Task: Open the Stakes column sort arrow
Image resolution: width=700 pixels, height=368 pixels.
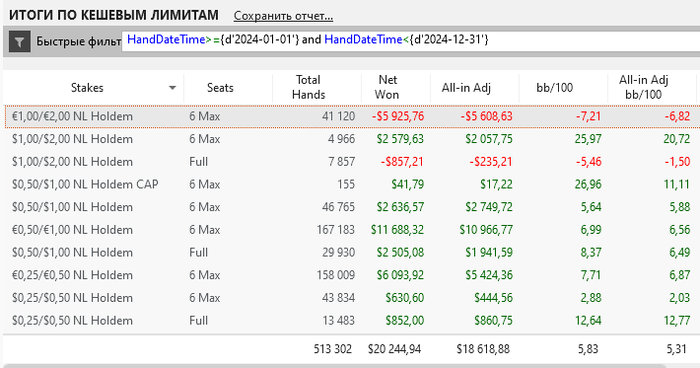Action: click(172, 88)
